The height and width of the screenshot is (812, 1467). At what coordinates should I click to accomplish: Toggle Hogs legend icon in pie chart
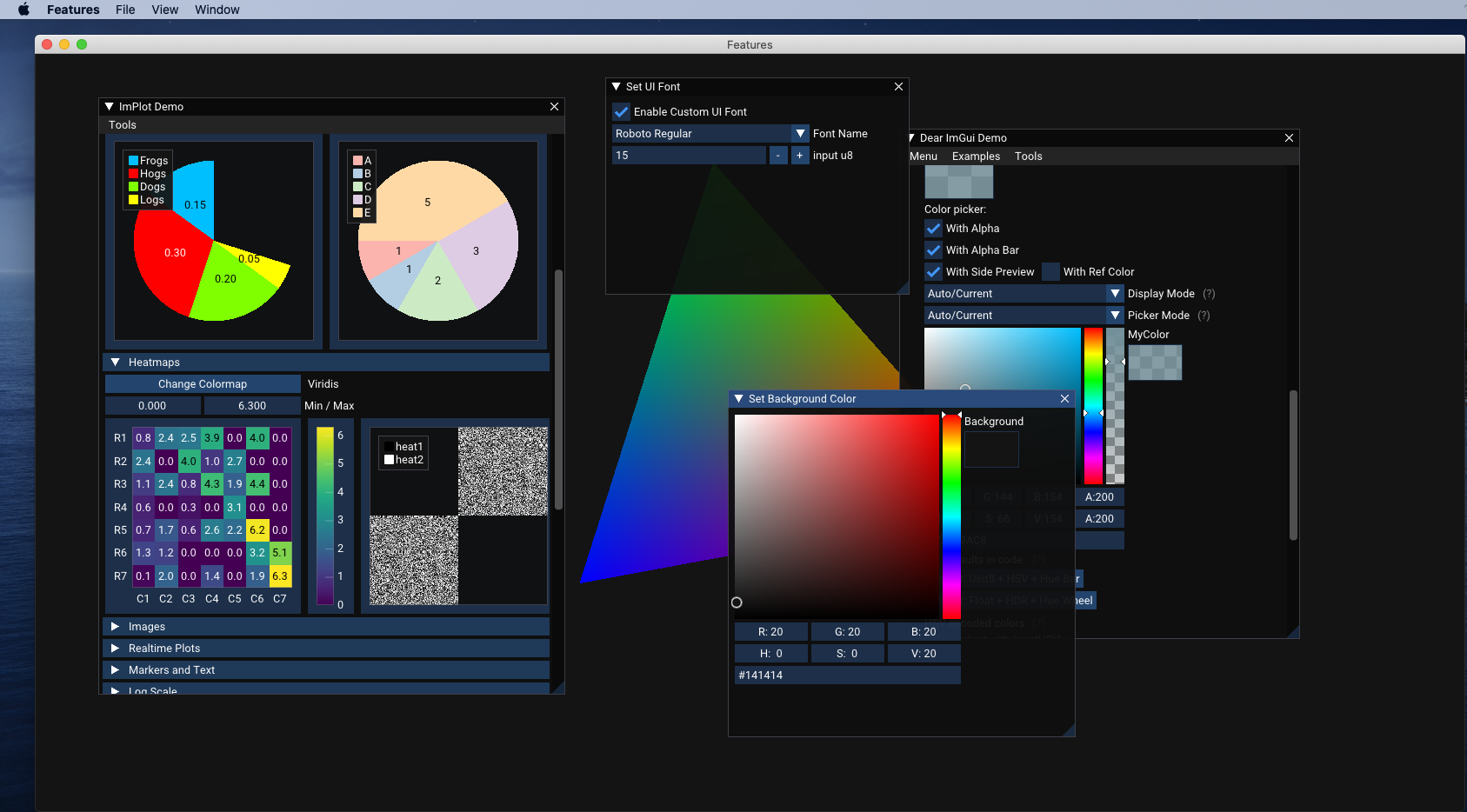133,174
